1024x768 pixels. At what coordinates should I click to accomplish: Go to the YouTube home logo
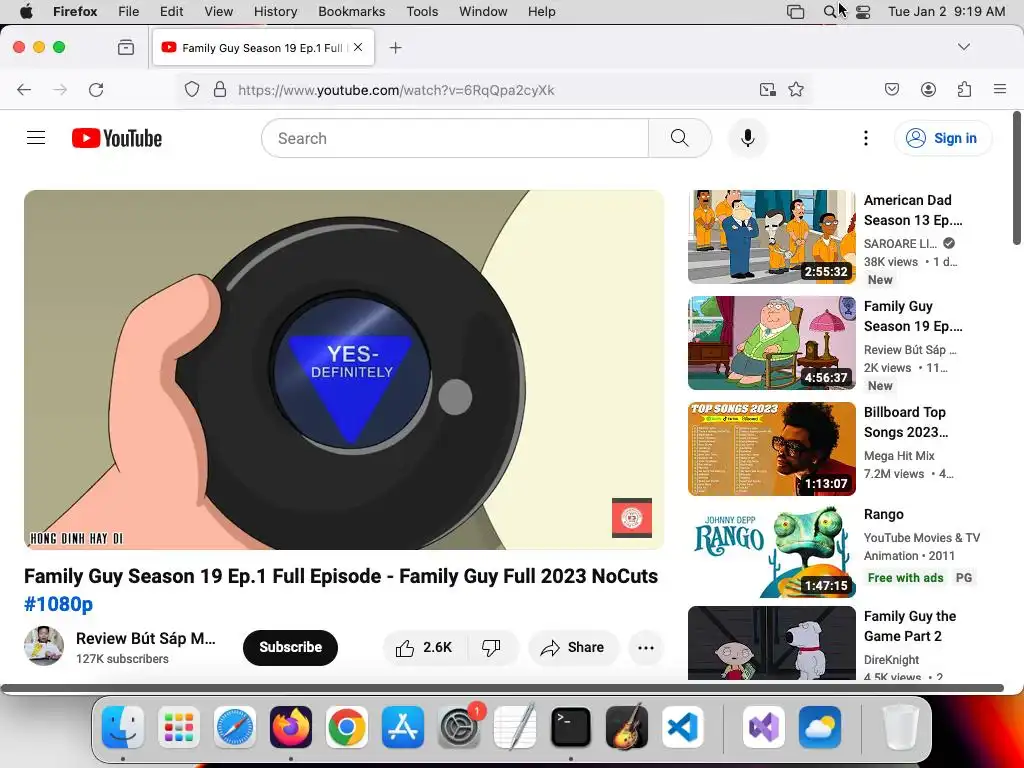tap(117, 138)
